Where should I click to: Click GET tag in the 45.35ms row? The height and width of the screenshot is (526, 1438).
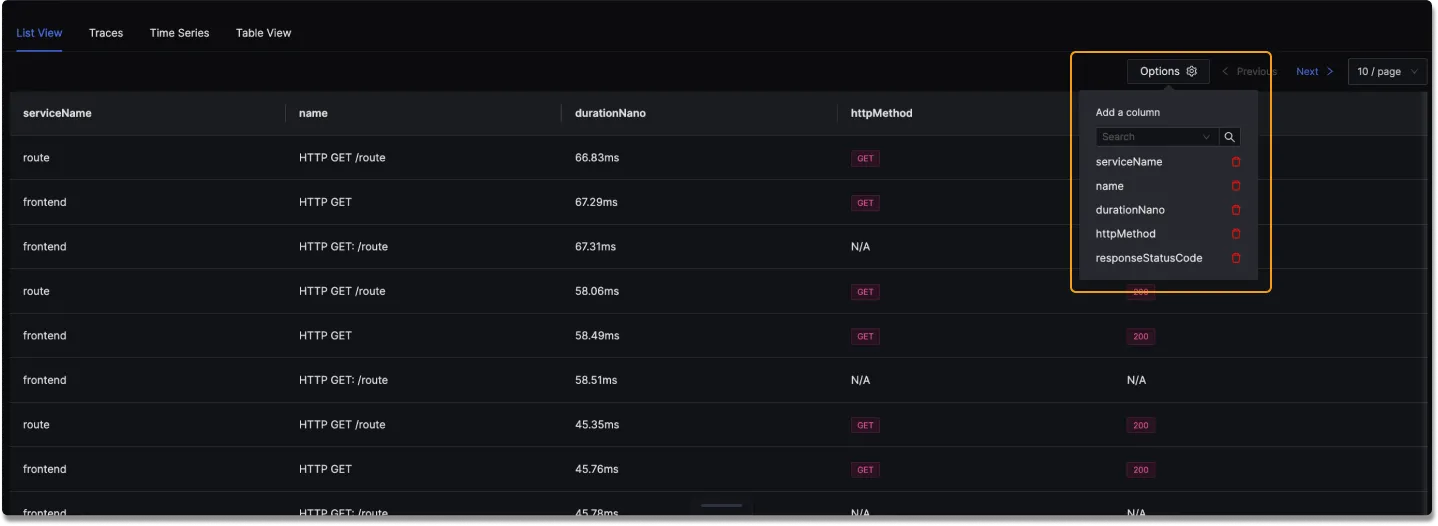point(865,425)
